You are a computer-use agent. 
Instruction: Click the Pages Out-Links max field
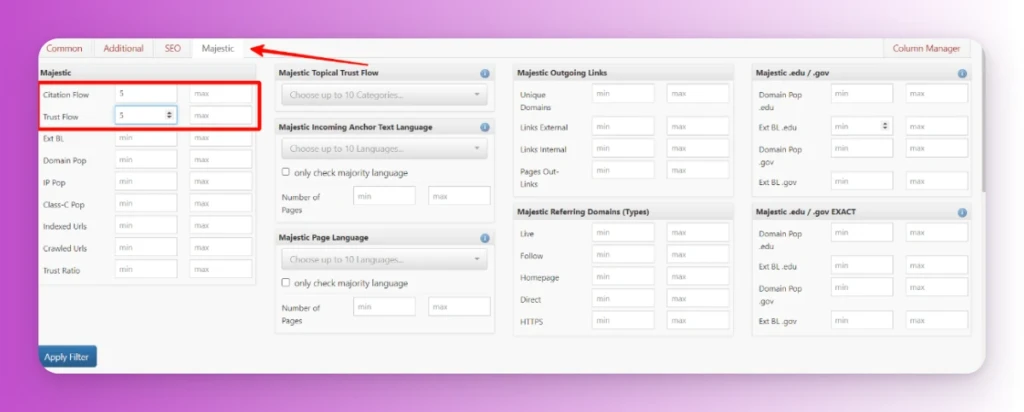pyautogui.click(x=697, y=170)
